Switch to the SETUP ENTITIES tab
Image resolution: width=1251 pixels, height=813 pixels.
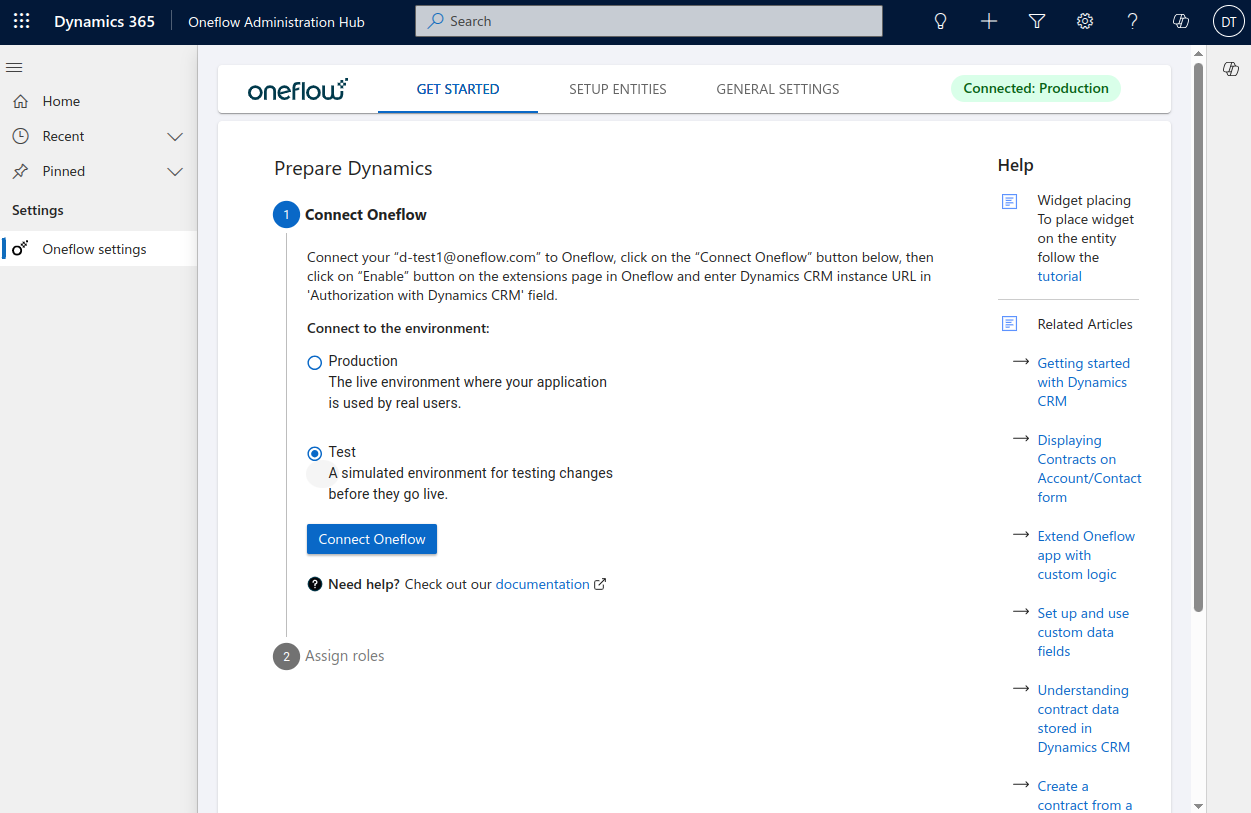tap(618, 89)
